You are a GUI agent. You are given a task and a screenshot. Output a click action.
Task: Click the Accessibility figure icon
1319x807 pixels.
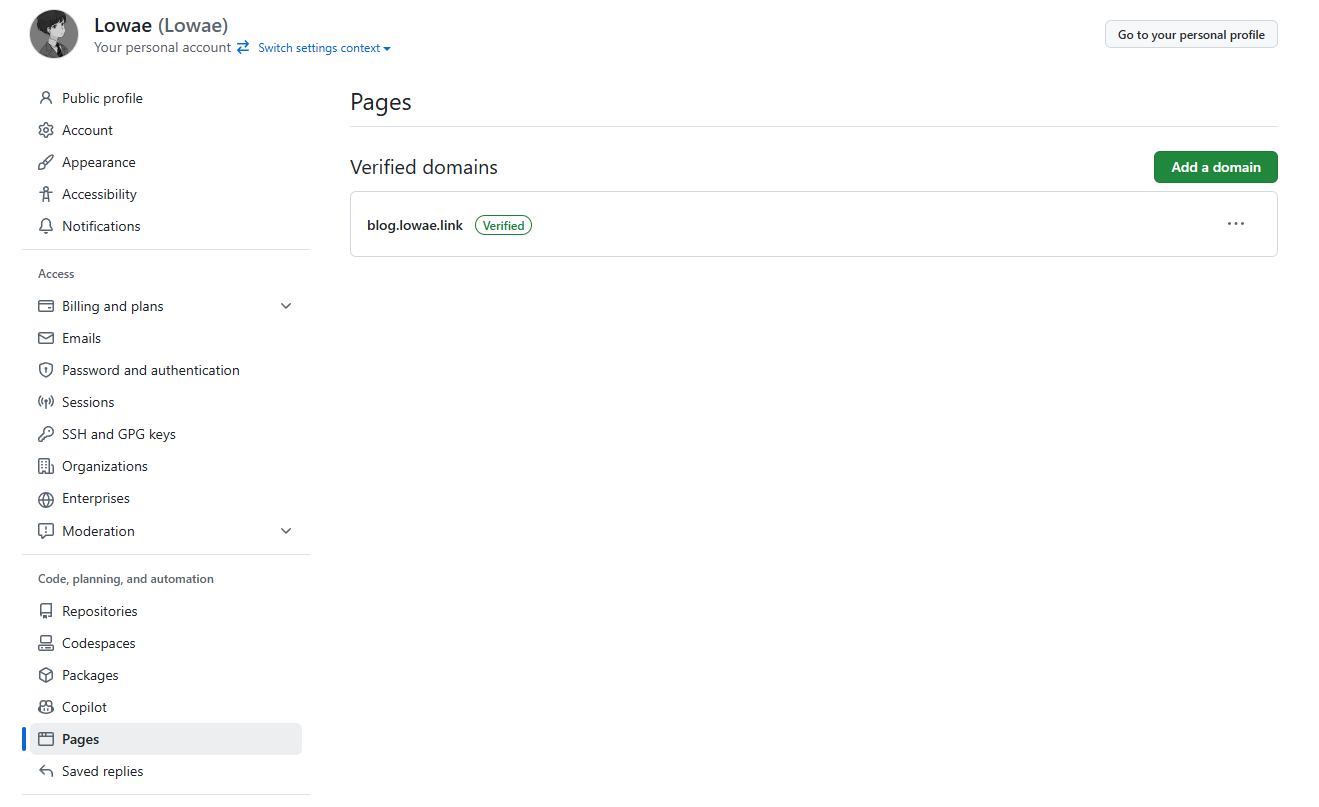pyautogui.click(x=46, y=194)
